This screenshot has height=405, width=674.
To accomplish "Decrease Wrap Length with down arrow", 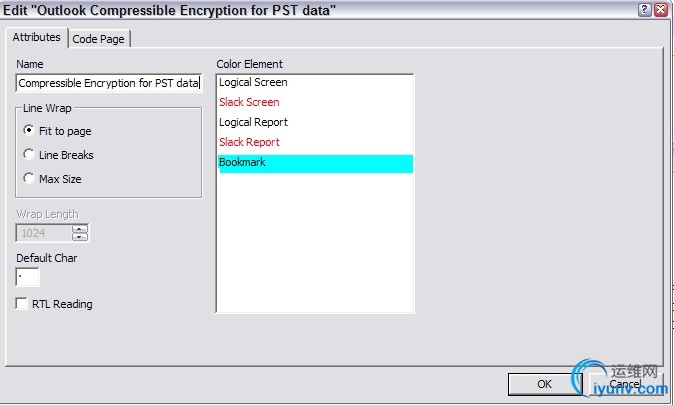I will tap(81, 237).
